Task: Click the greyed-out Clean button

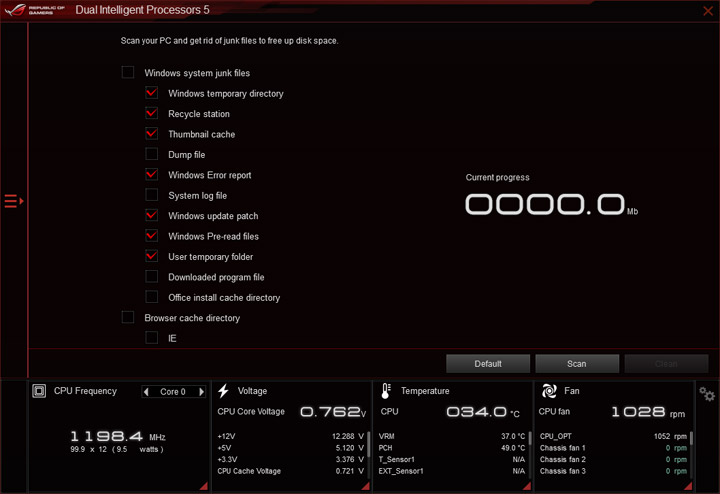Action: (666, 364)
